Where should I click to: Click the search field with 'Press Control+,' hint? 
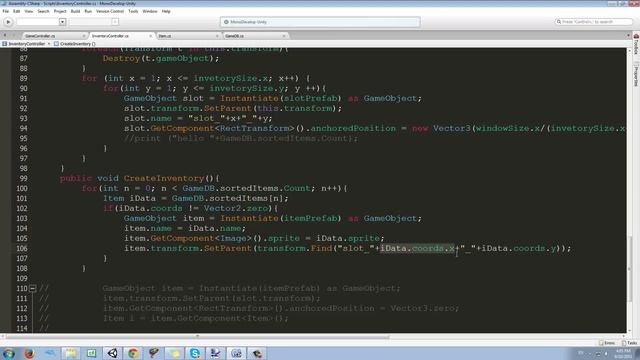(x=593, y=22)
